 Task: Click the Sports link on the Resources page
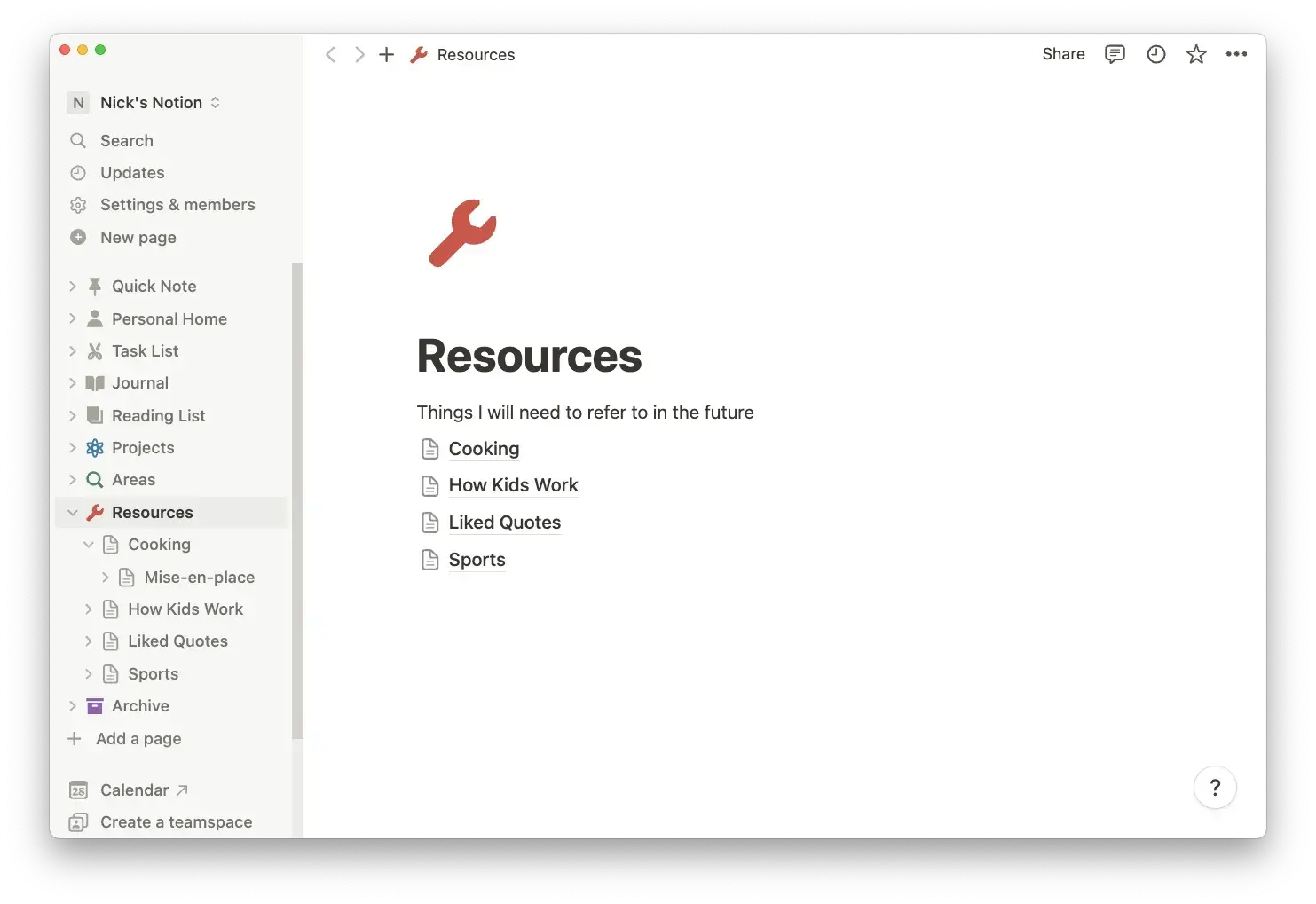click(477, 560)
